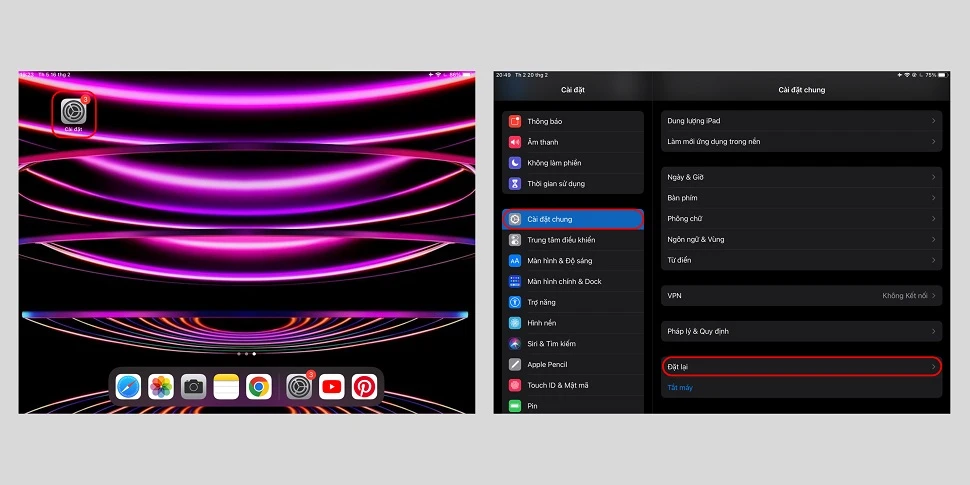This screenshot has height=485, width=970.
Task: Click the Hình nền wallpaper icon
Action: tap(515, 323)
